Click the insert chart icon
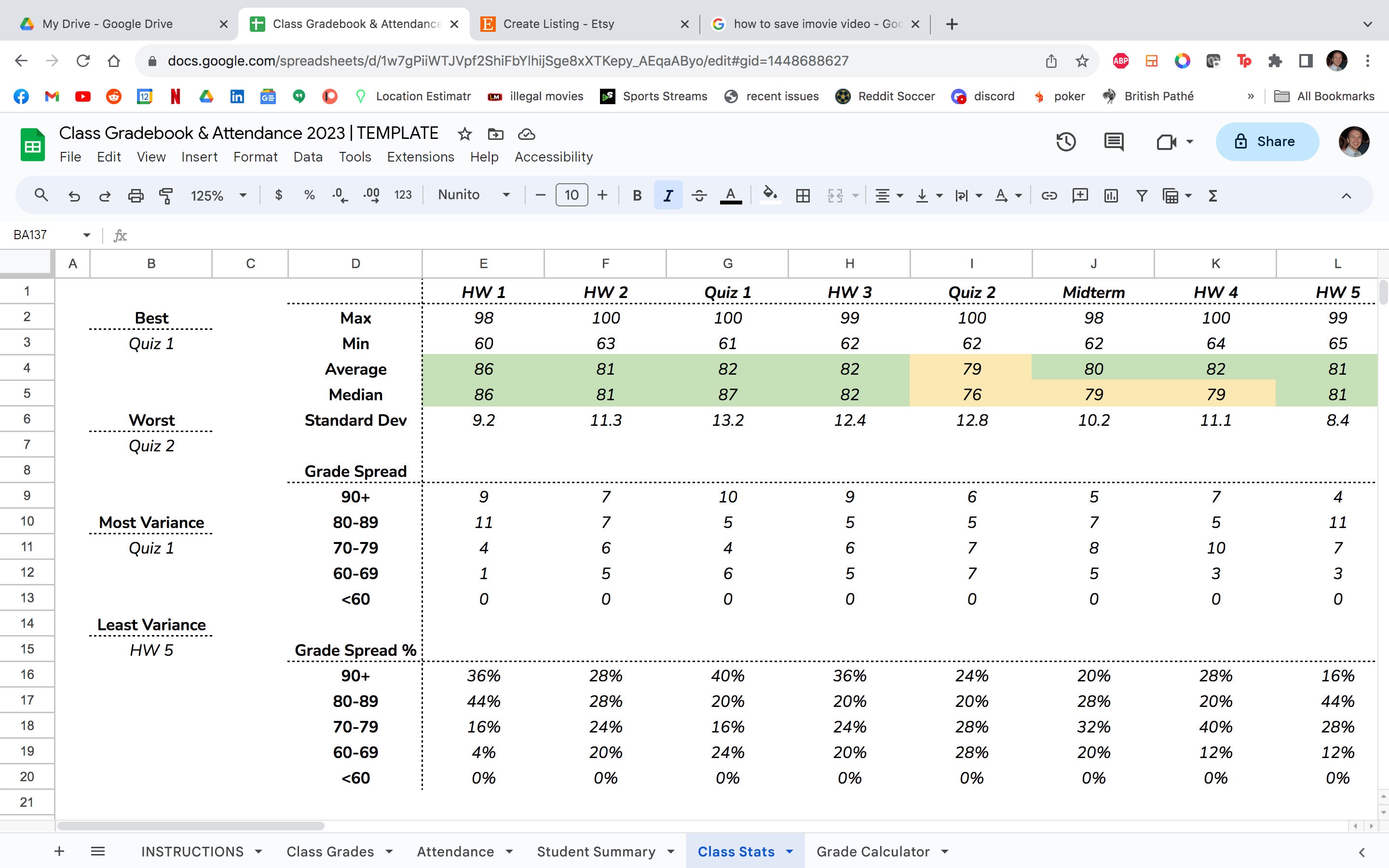The height and width of the screenshot is (868, 1389). point(1111,196)
